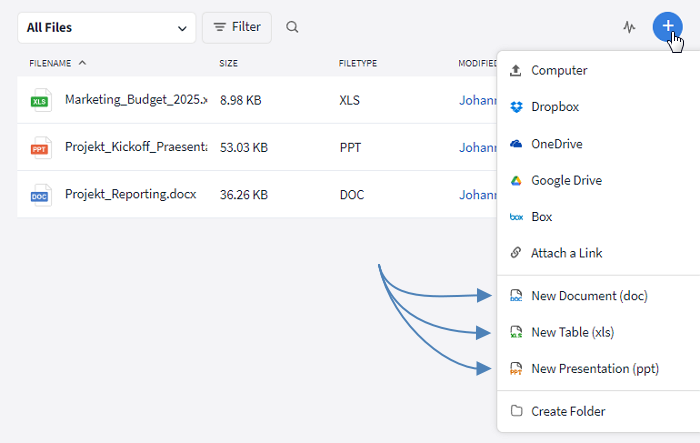Screen dimensions: 700x443
Task: Sort by the Size column header
Action: [229, 63]
